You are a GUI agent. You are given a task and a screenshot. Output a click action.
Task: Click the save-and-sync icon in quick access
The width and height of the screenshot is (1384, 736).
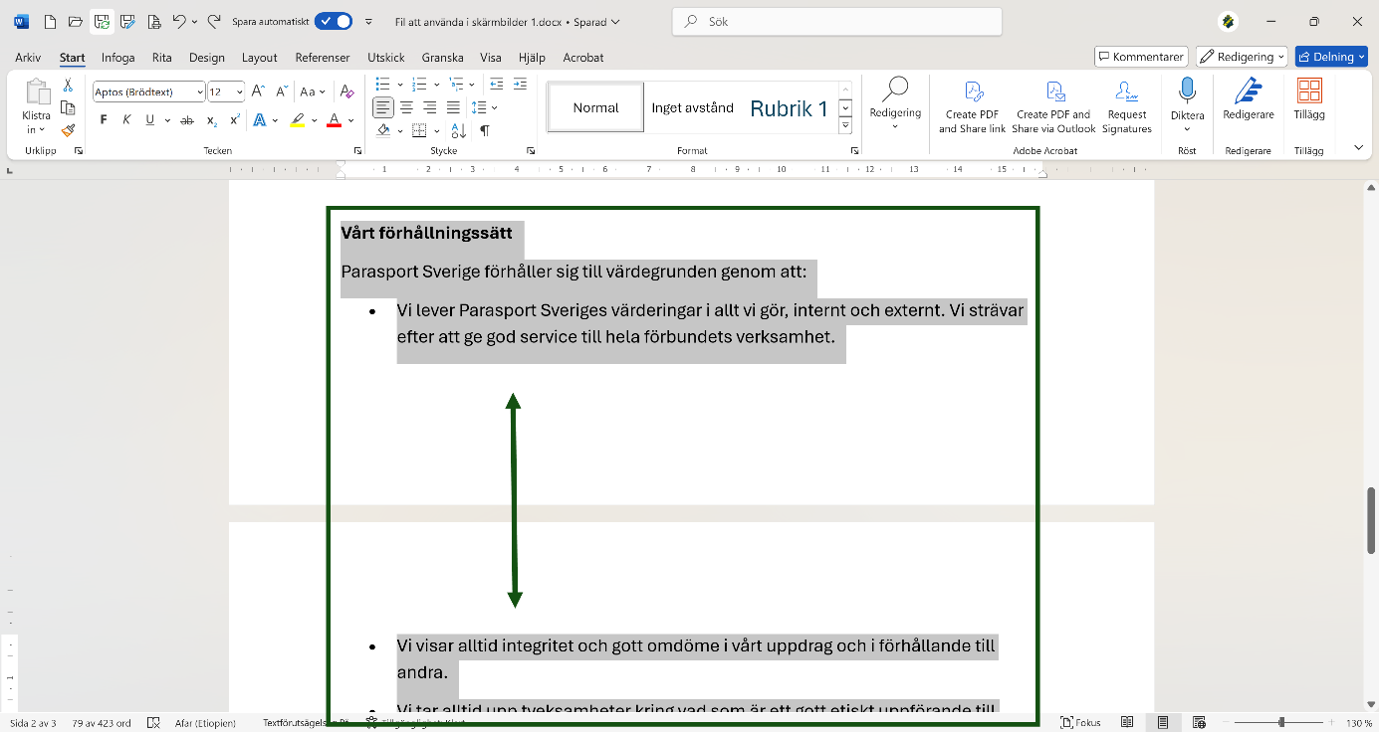click(101, 21)
